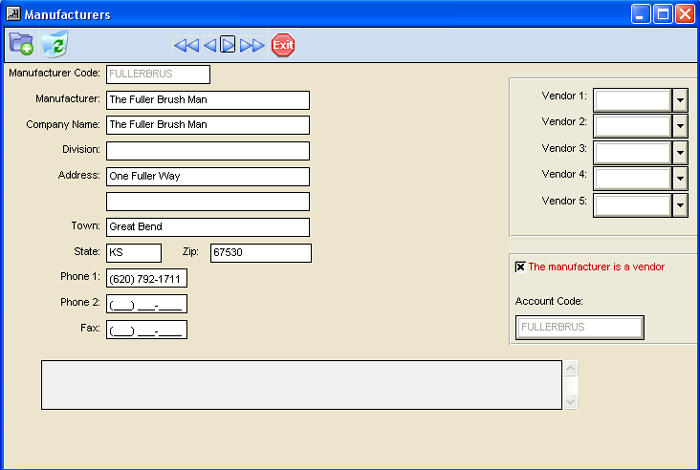Expand the Vendor 3 dropdown arrow
The width and height of the screenshot is (700, 470).
tap(680, 153)
